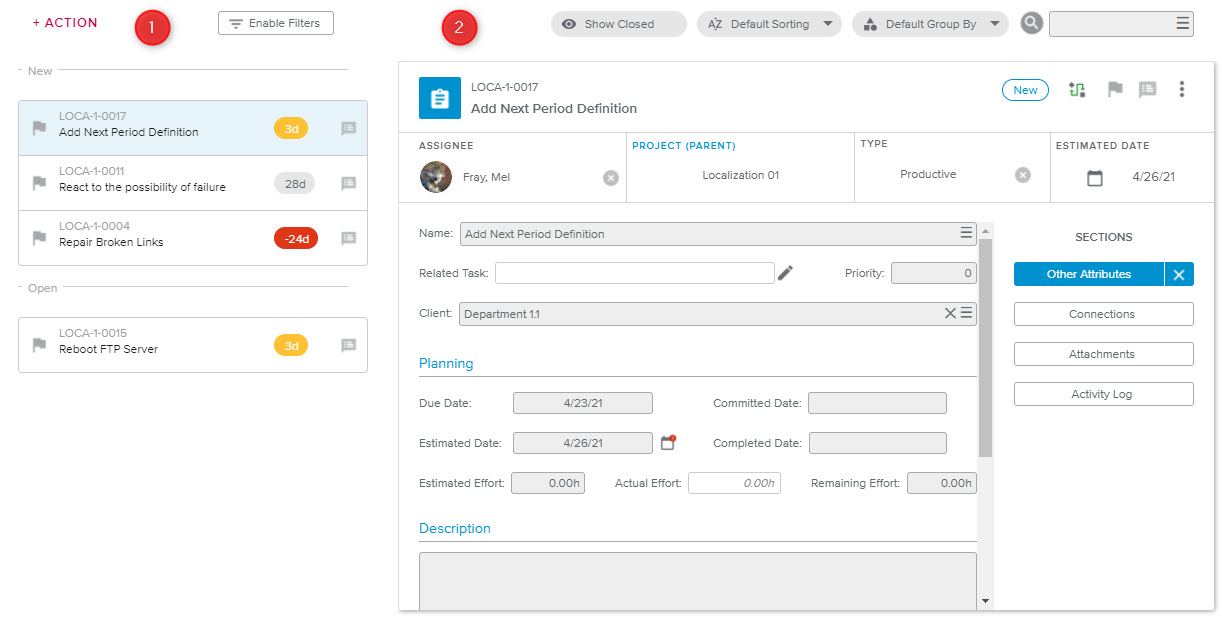Click the search magnifier icon
This screenshot has width=1222, height=623.
pyautogui.click(x=1032, y=24)
